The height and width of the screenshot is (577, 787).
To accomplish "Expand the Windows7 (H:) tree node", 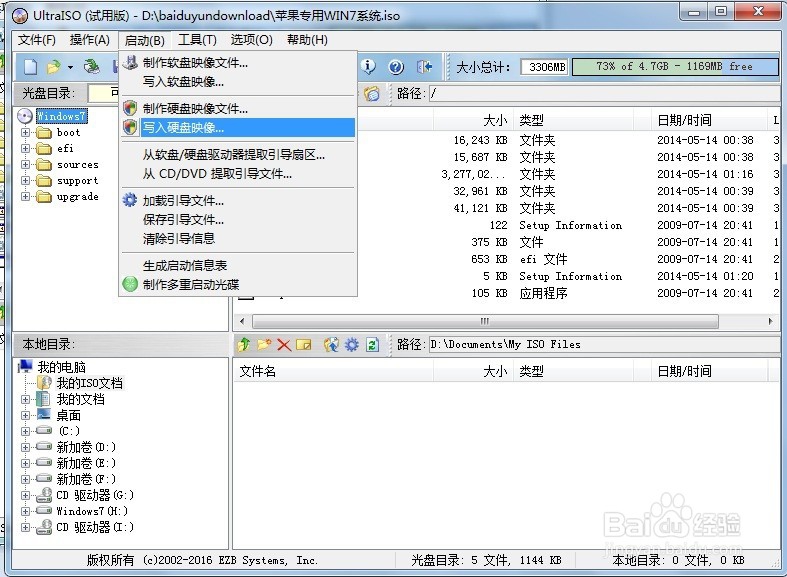I will pos(25,511).
